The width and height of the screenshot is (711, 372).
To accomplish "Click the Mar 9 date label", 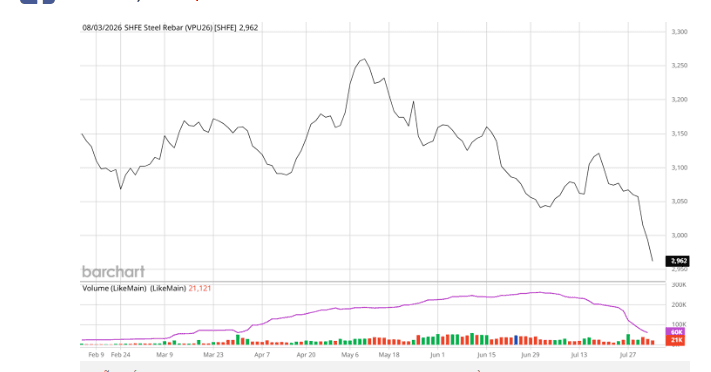I will (165, 355).
